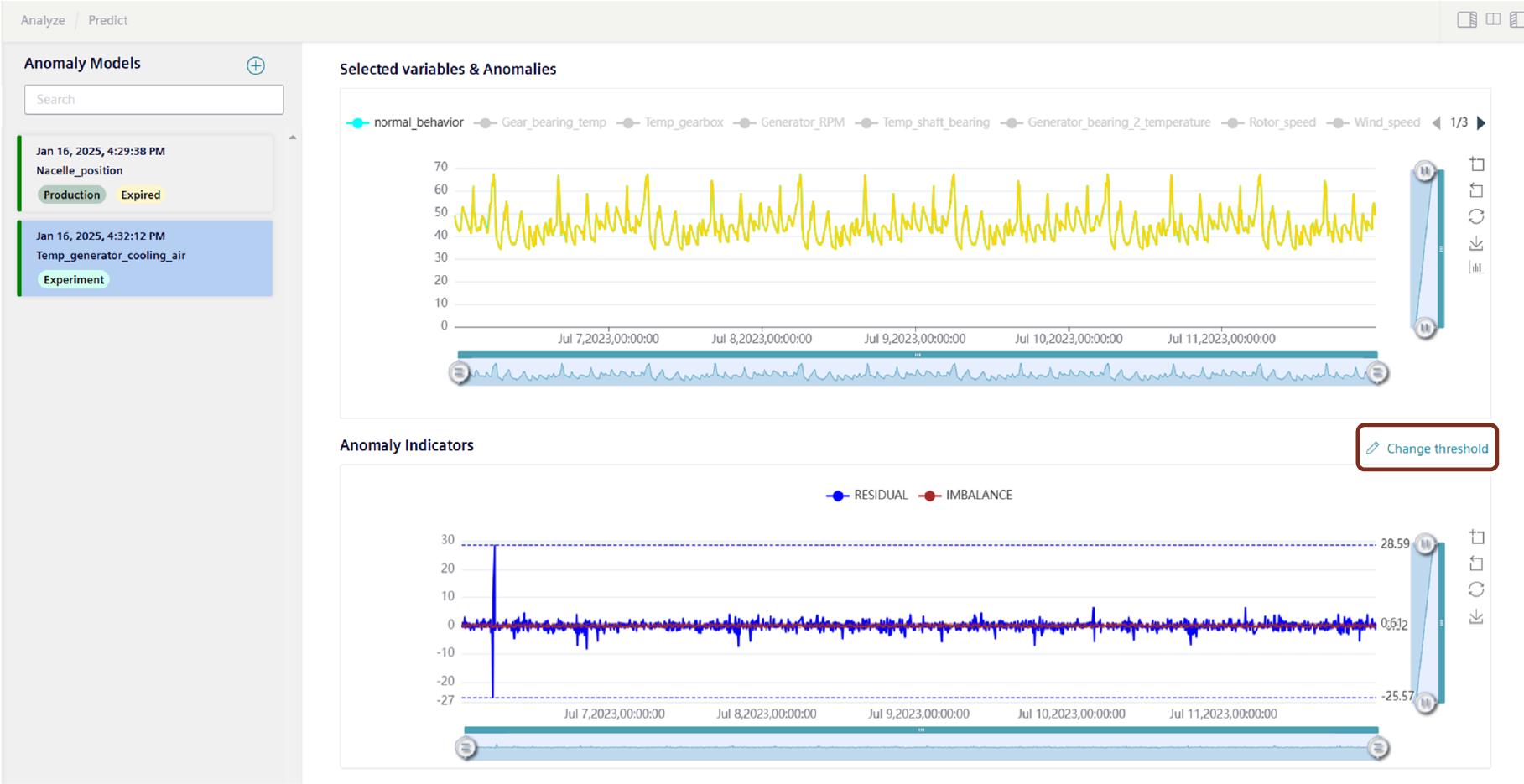Click Change threshold link
Screen dimensions: 1524x784
point(1428,449)
